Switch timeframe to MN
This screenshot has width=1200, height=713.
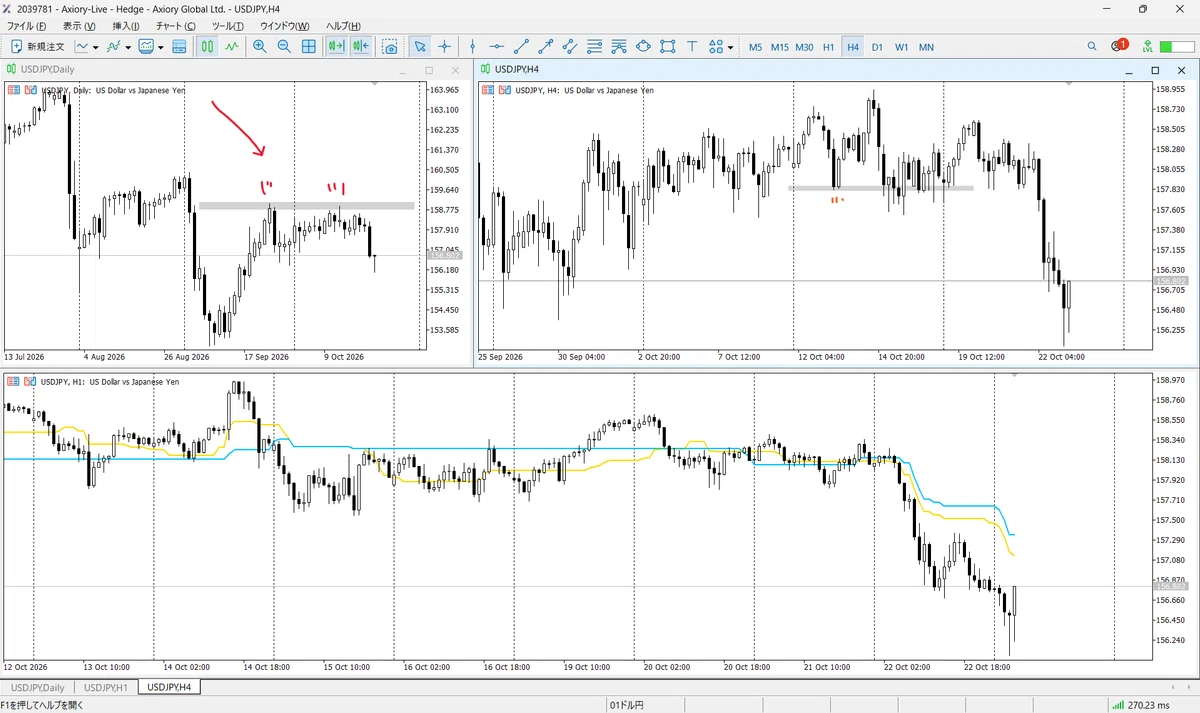926,47
